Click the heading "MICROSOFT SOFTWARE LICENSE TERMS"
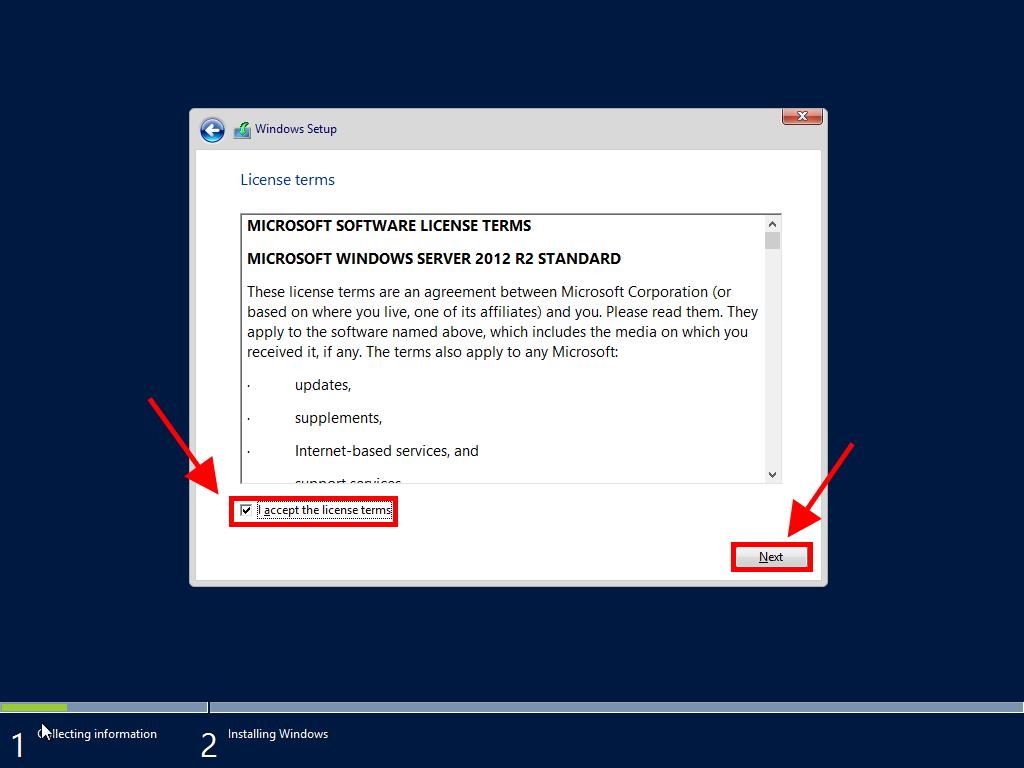1024x768 pixels. (389, 226)
